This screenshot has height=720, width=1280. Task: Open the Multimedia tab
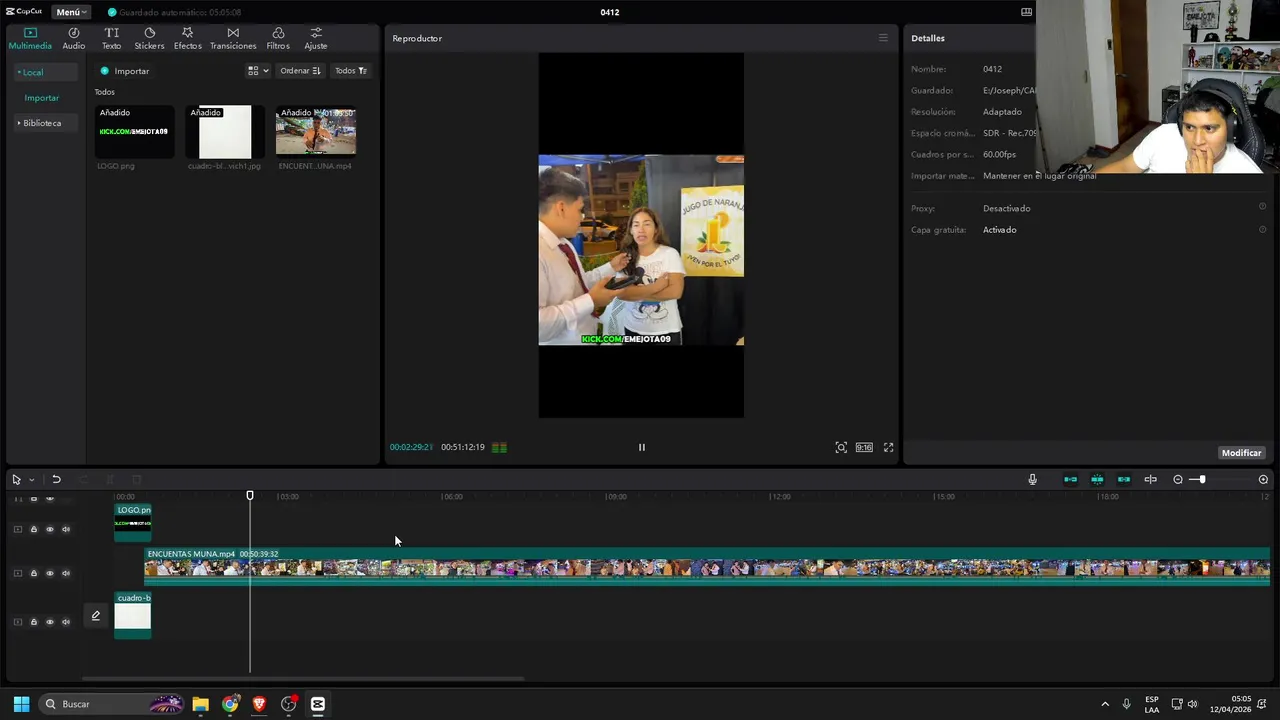(30, 38)
